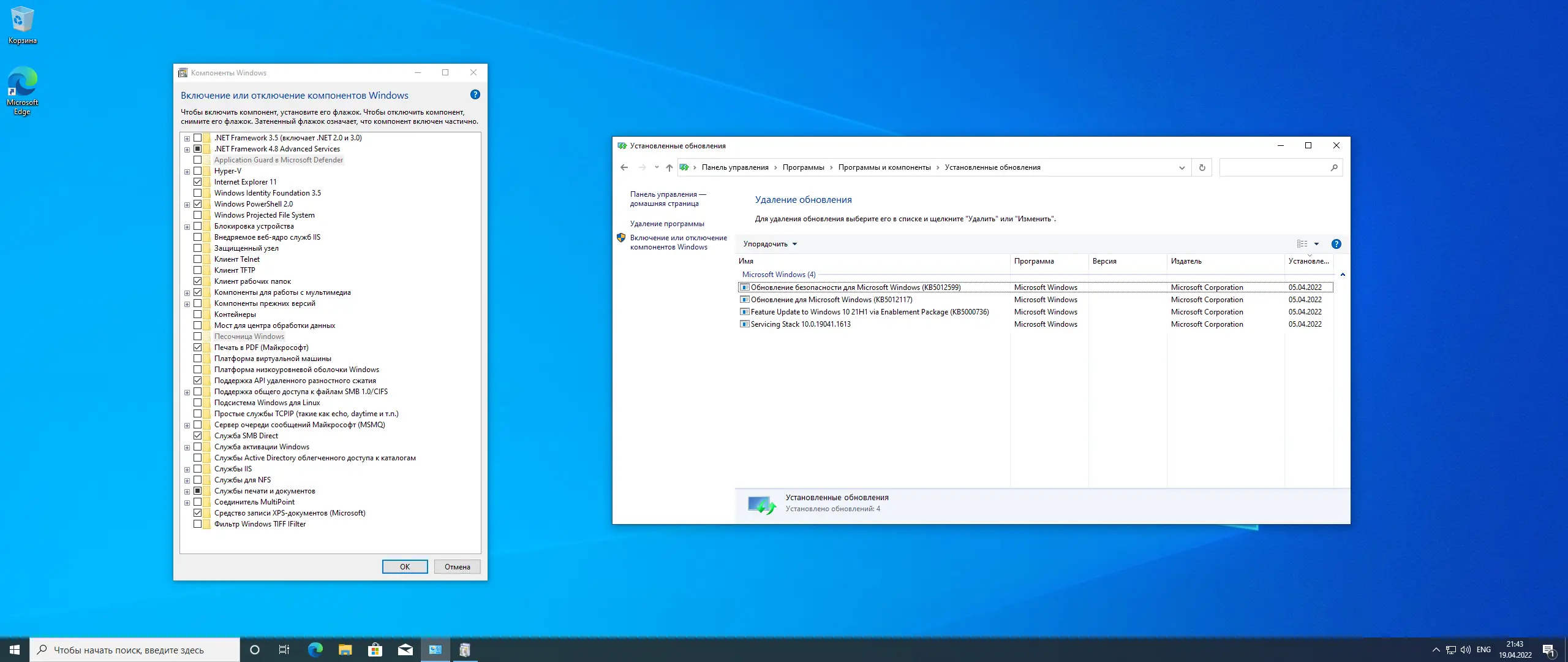Uncheck the Internet Explorer 11 checkbox
1568x662 pixels.
click(x=198, y=182)
